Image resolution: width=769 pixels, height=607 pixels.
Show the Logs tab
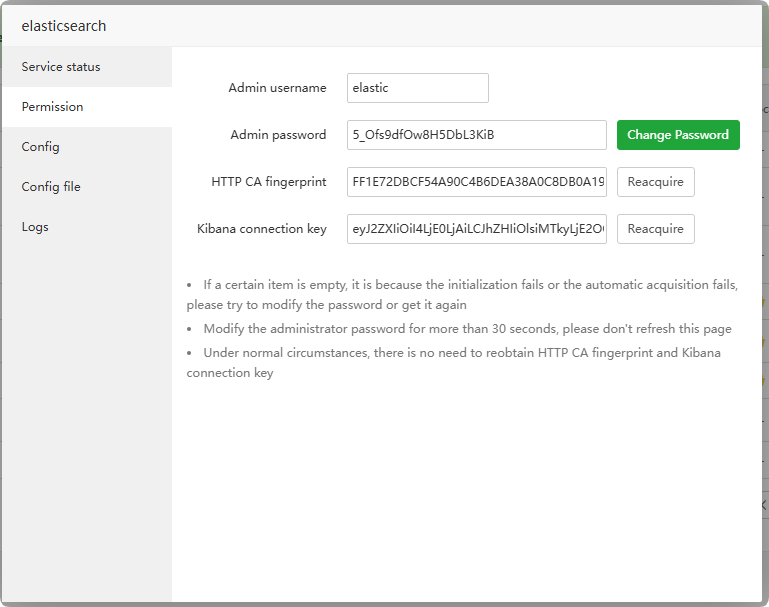click(35, 227)
